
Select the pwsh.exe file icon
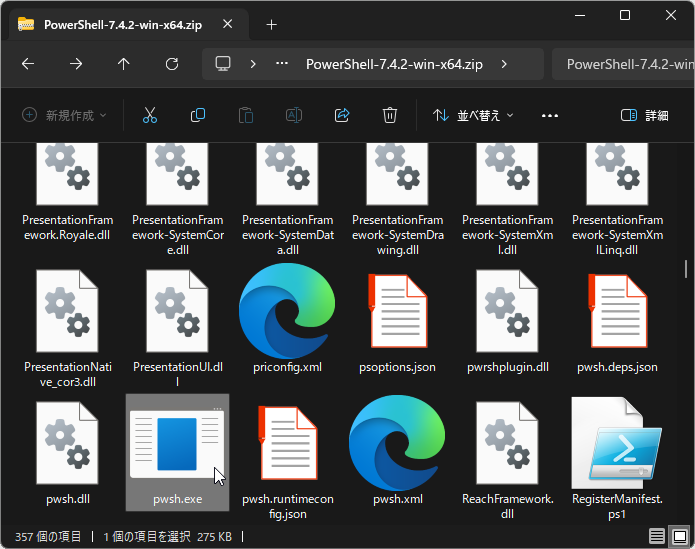click(177, 444)
